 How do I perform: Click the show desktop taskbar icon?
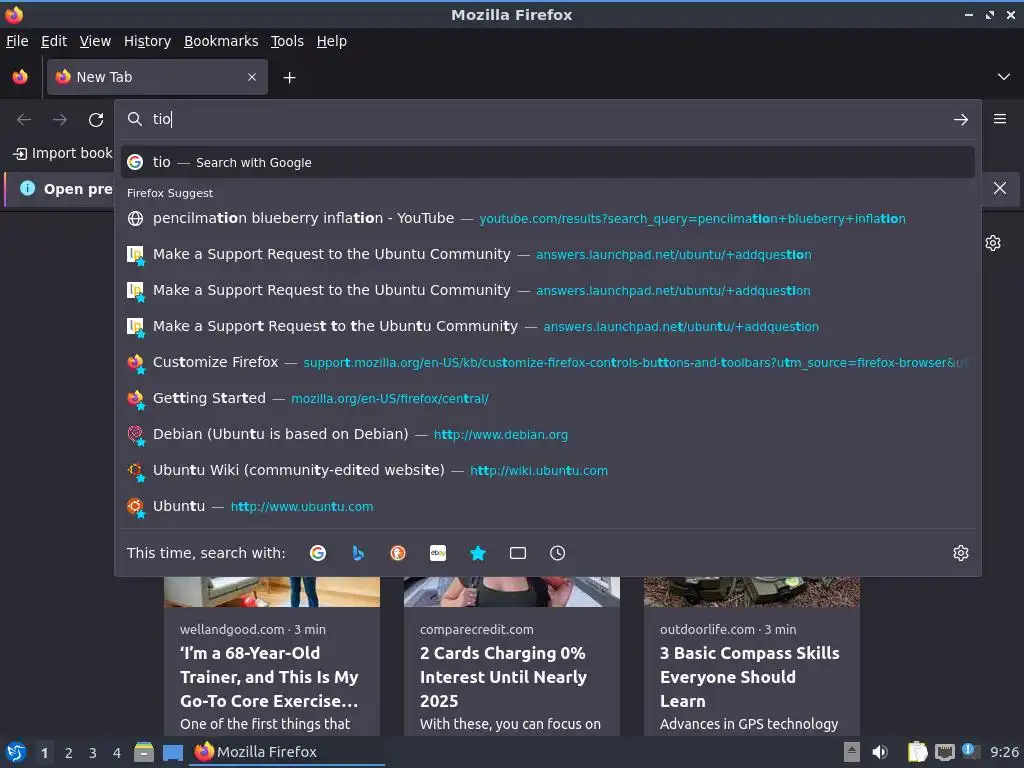point(172,752)
